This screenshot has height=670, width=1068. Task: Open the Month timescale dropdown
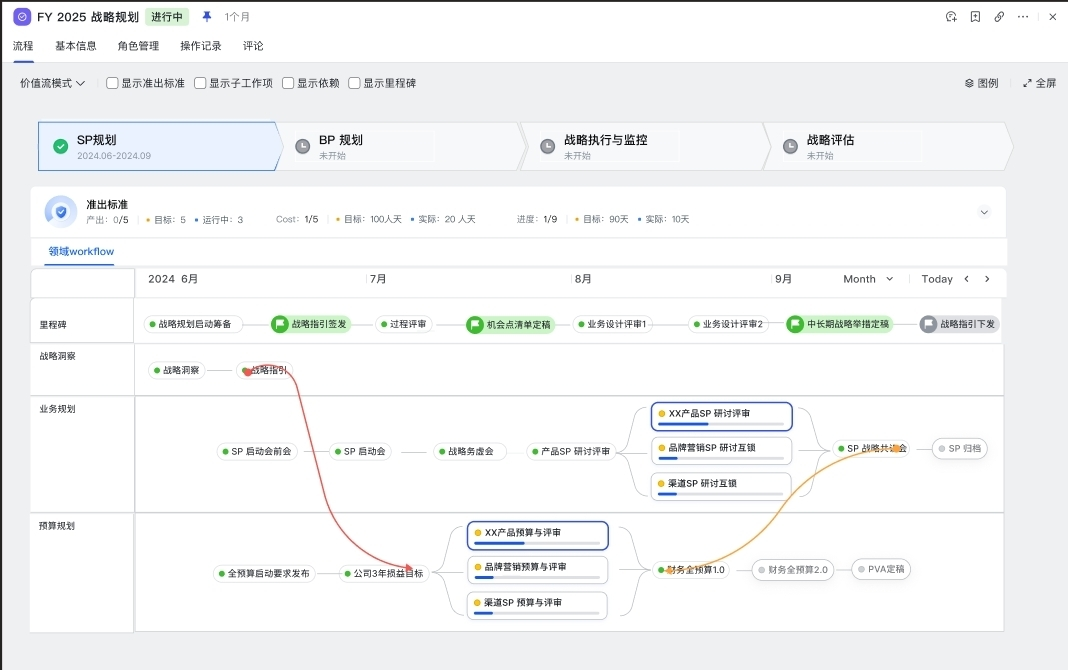[867, 279]
